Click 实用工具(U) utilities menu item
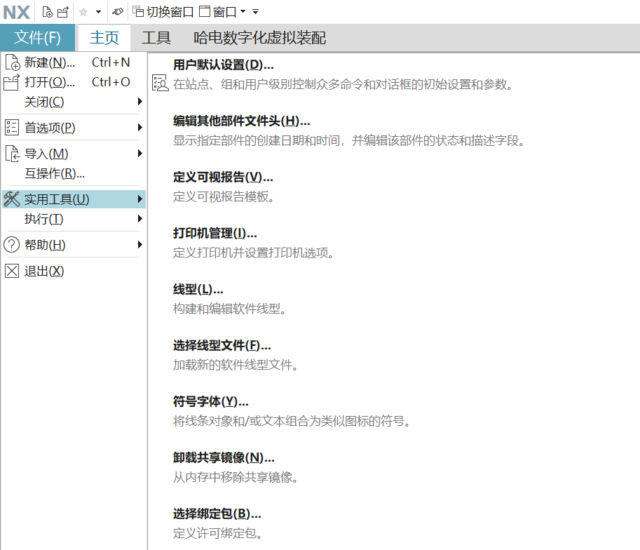Screen dimensions: 640x550 (x=73, y=199)
